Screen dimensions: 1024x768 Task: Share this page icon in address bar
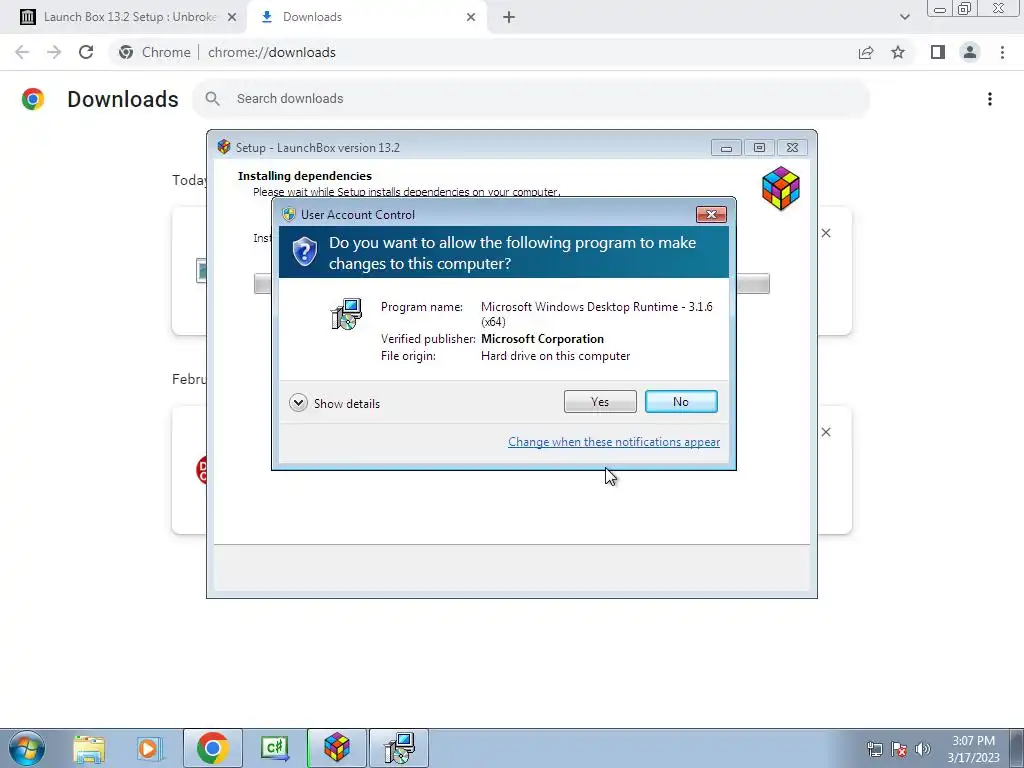pyautogui.click(x=866, y=52)
